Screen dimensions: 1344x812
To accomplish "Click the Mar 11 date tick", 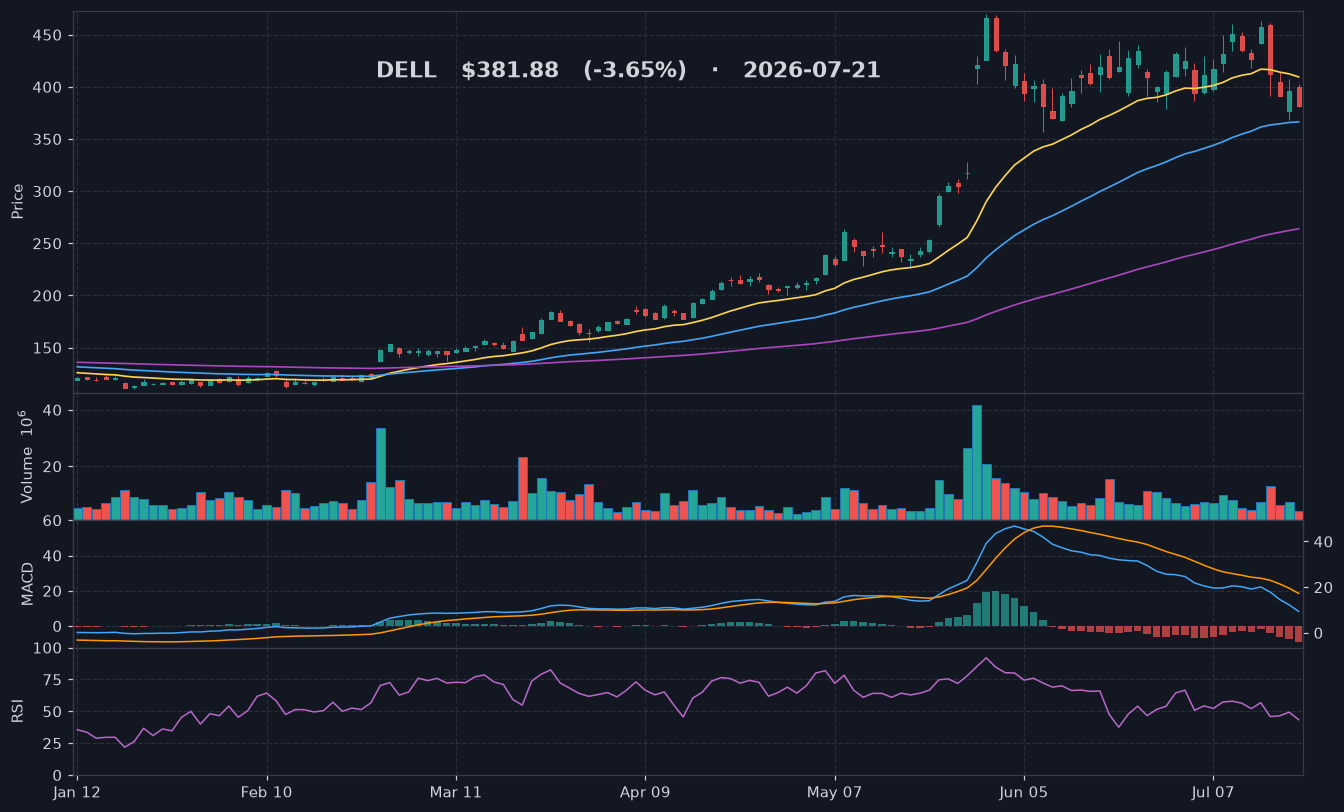I will [x=456, y=791].
